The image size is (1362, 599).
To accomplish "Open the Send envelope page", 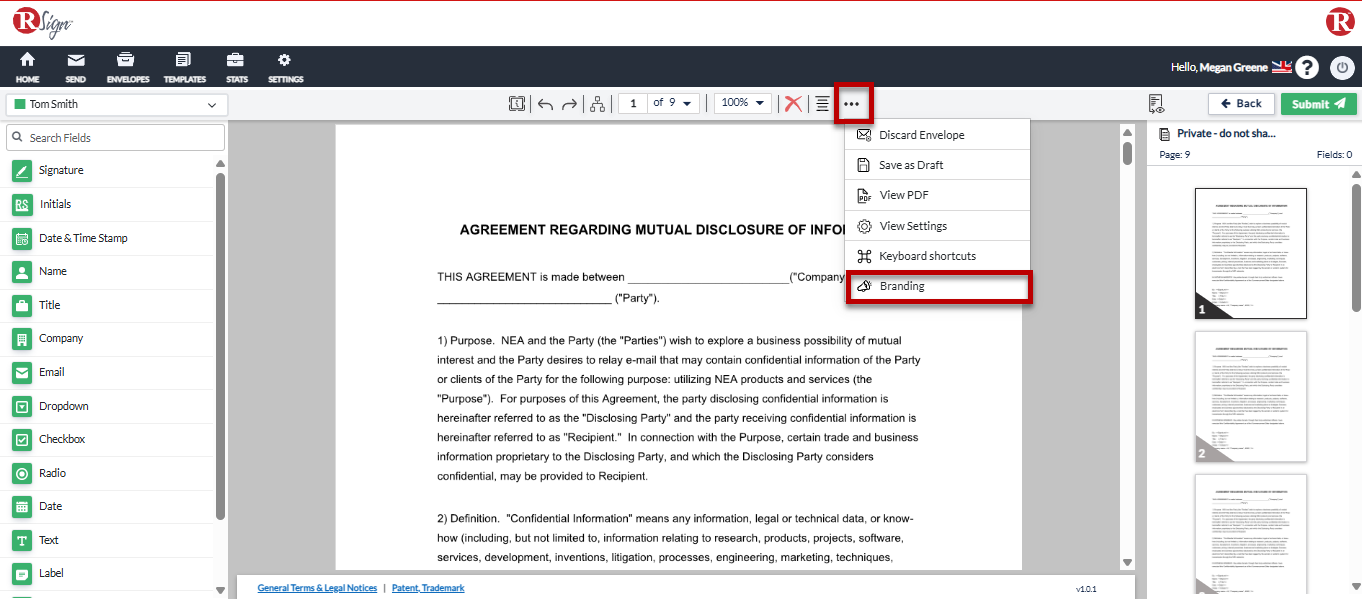I will point(75,67).
